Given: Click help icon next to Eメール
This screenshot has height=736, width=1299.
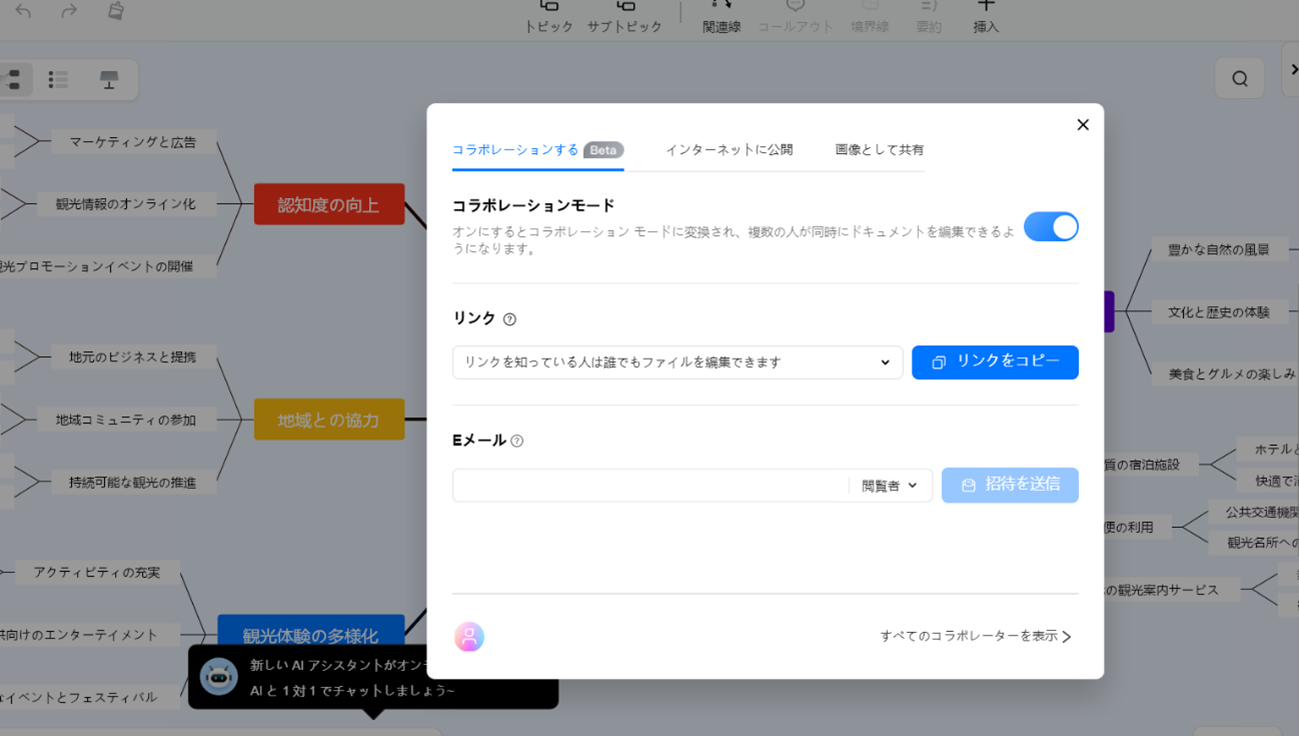Looking at the screenshot, I should click(517, 441).
